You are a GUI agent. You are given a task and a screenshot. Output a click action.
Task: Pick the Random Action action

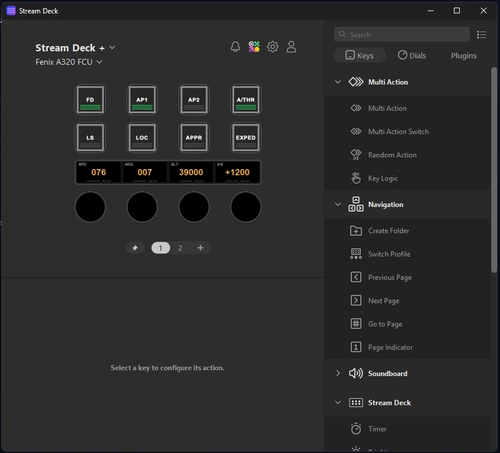click(407, 155)
